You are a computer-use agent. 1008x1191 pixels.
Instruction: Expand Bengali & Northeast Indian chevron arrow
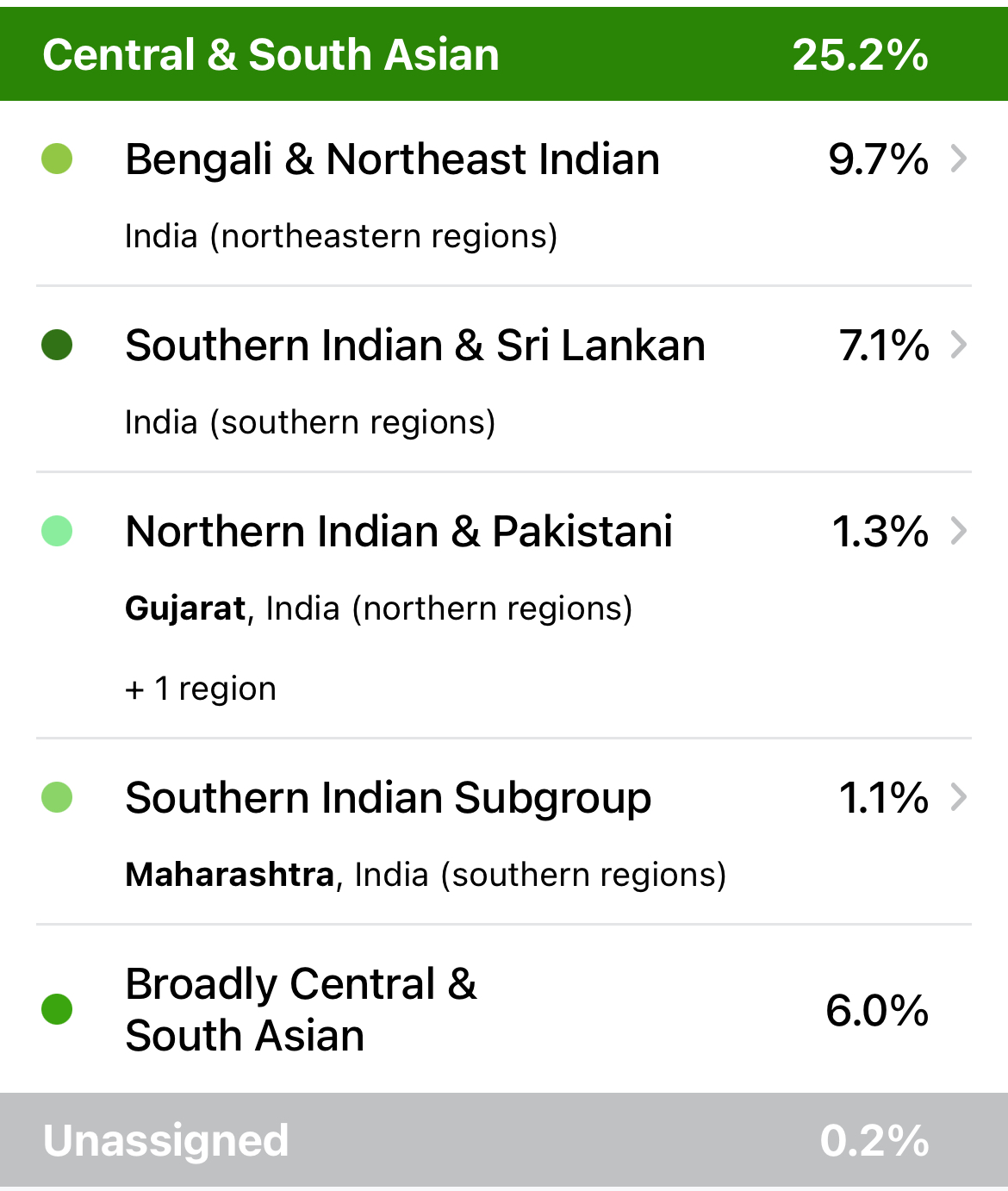pos(958,159)
